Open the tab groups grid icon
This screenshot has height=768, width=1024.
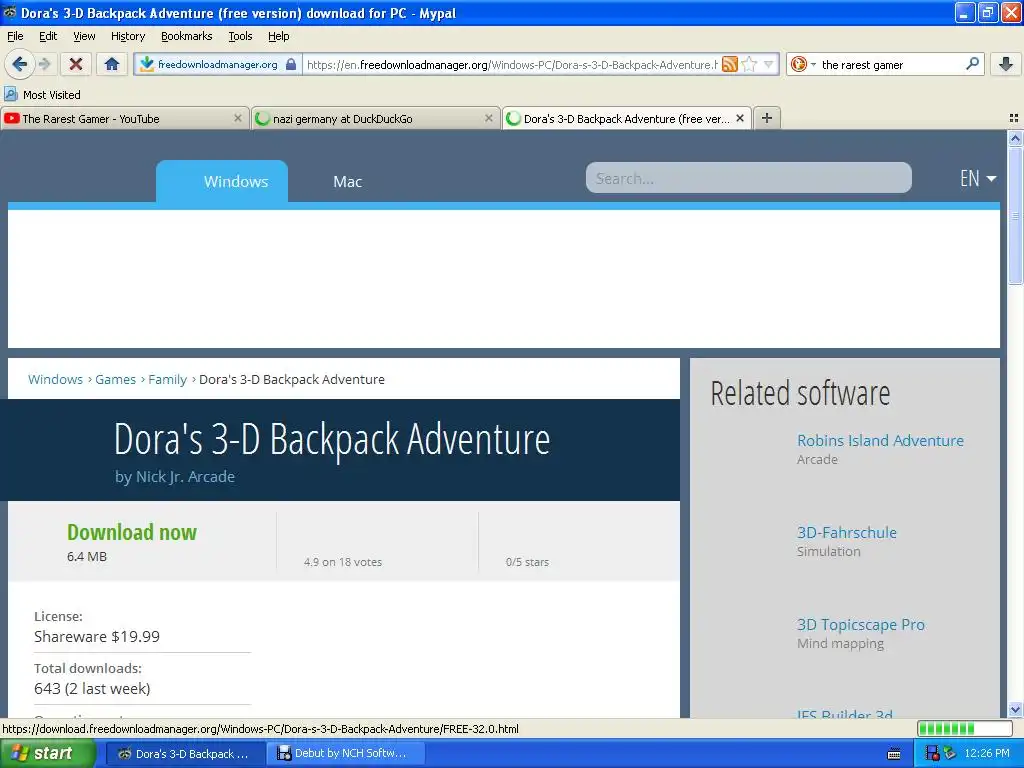(x=1014, y=118)
